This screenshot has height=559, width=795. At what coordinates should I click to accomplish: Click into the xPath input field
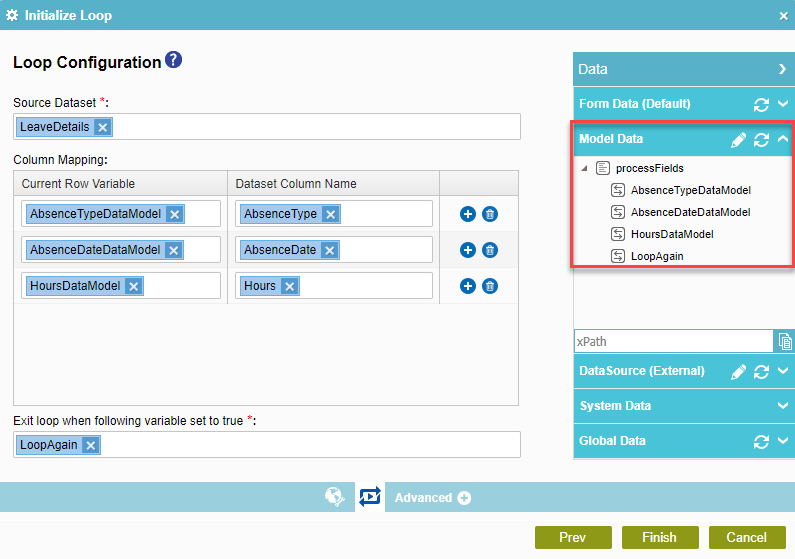[672, 342]
